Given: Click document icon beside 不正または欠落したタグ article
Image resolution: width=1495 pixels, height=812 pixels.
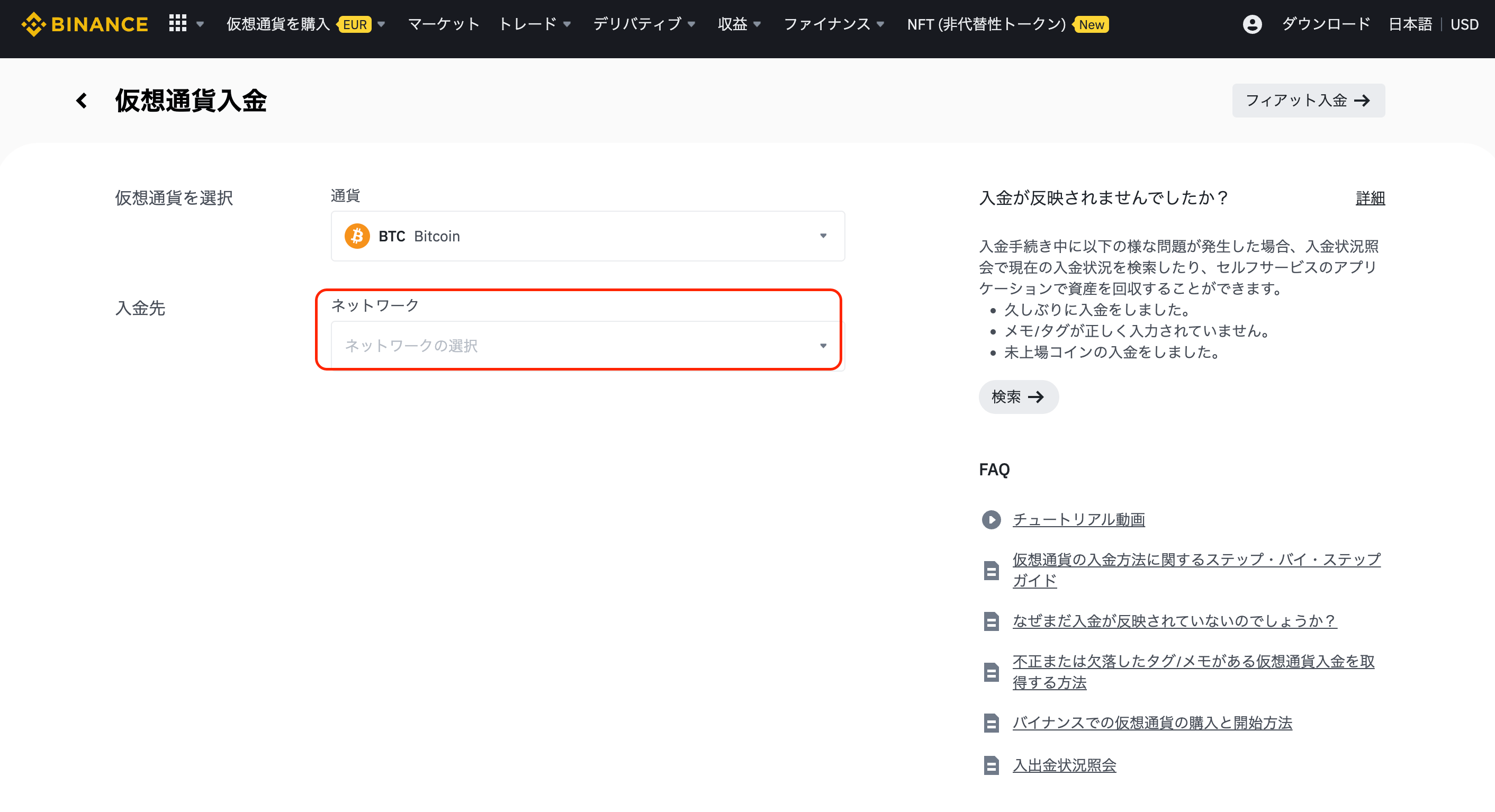Looking at the screenshot, I should click(990, 672).
